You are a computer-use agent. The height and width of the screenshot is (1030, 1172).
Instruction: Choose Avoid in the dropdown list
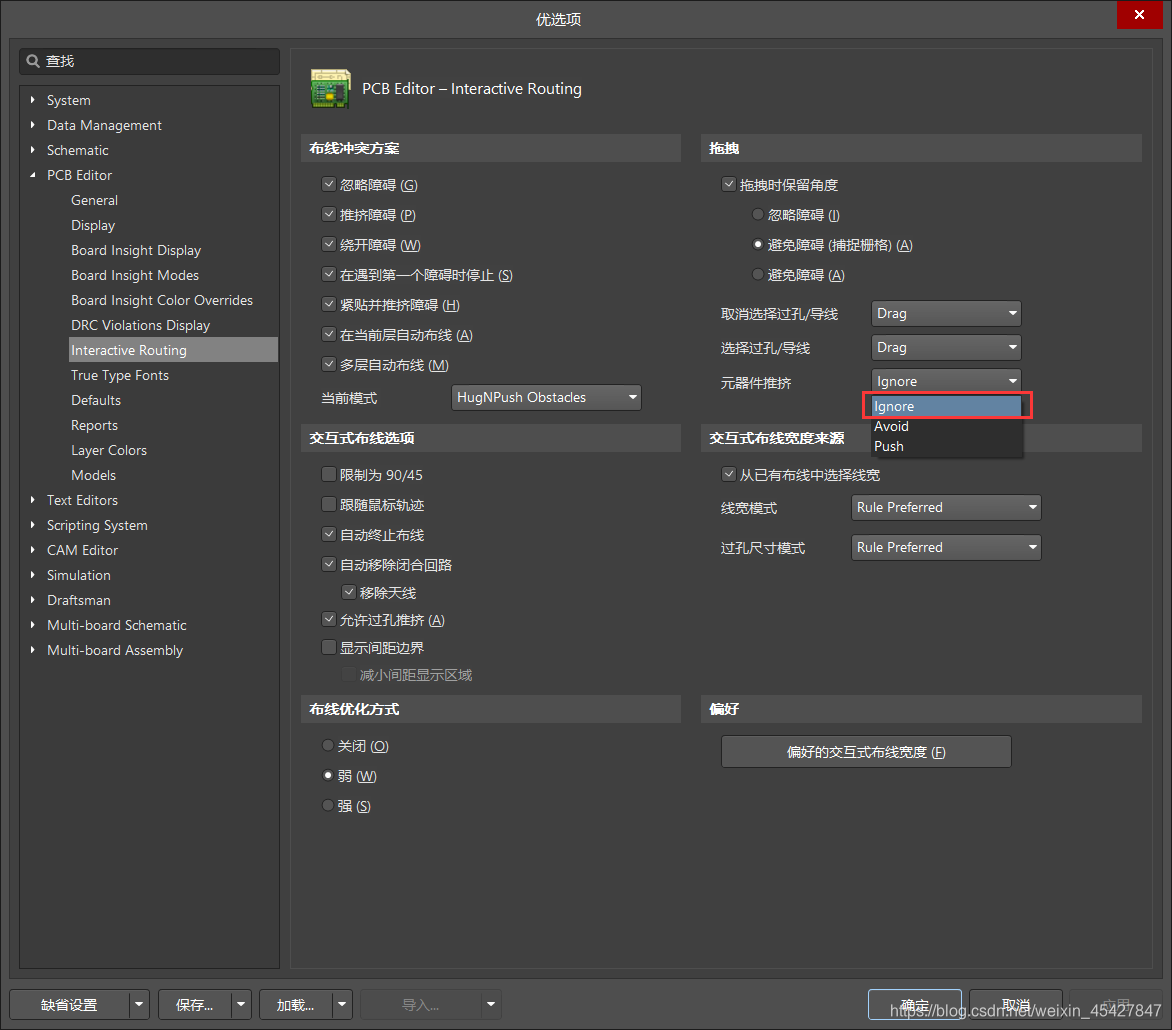pos(946,426)
